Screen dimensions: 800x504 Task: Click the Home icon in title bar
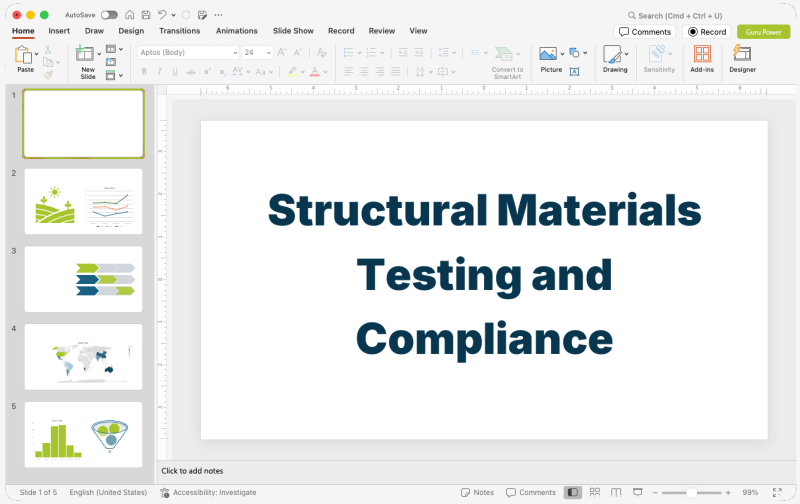[x=130, y=15]
